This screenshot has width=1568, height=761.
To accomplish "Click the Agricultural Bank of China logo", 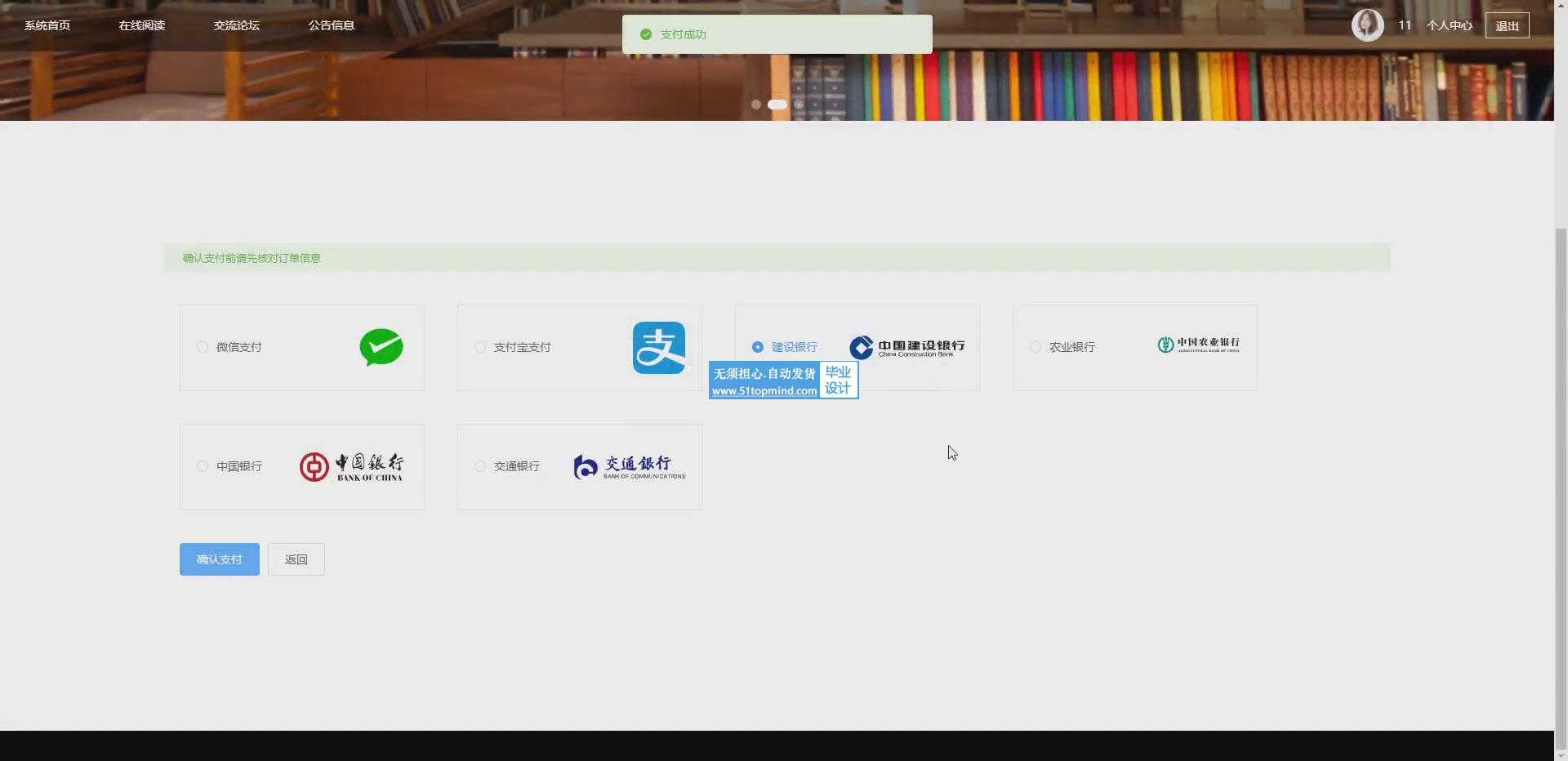I will 1199,345.
